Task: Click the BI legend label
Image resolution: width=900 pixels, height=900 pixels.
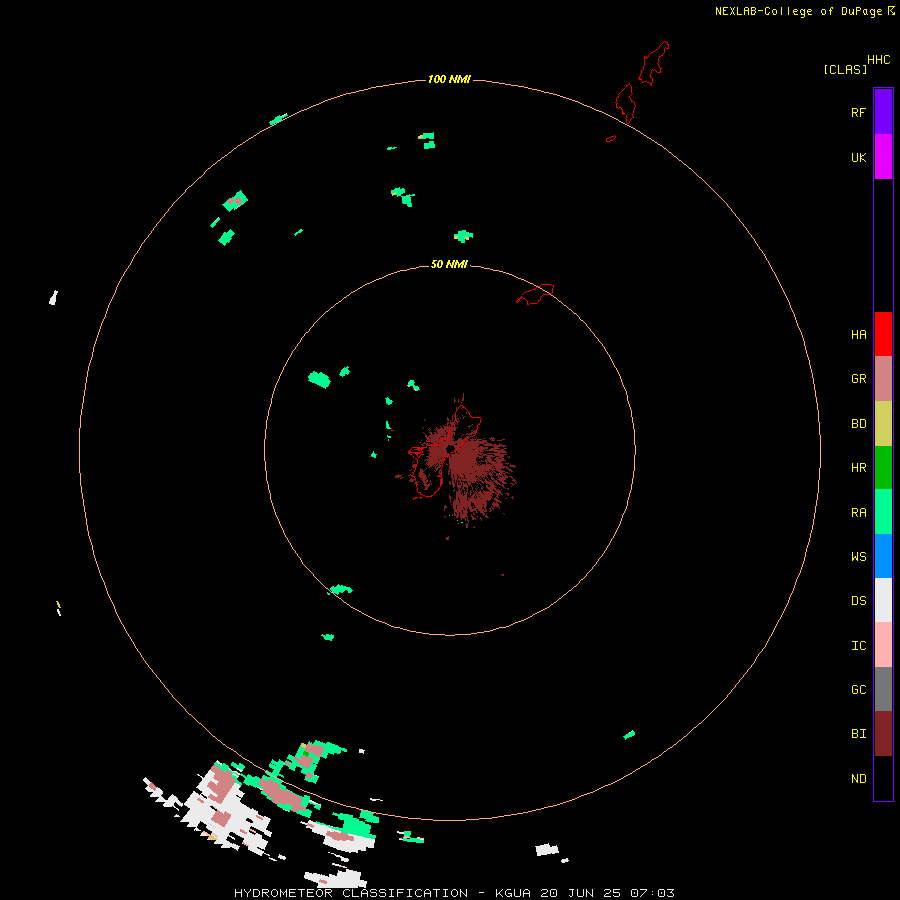Action: coord(858,734)
